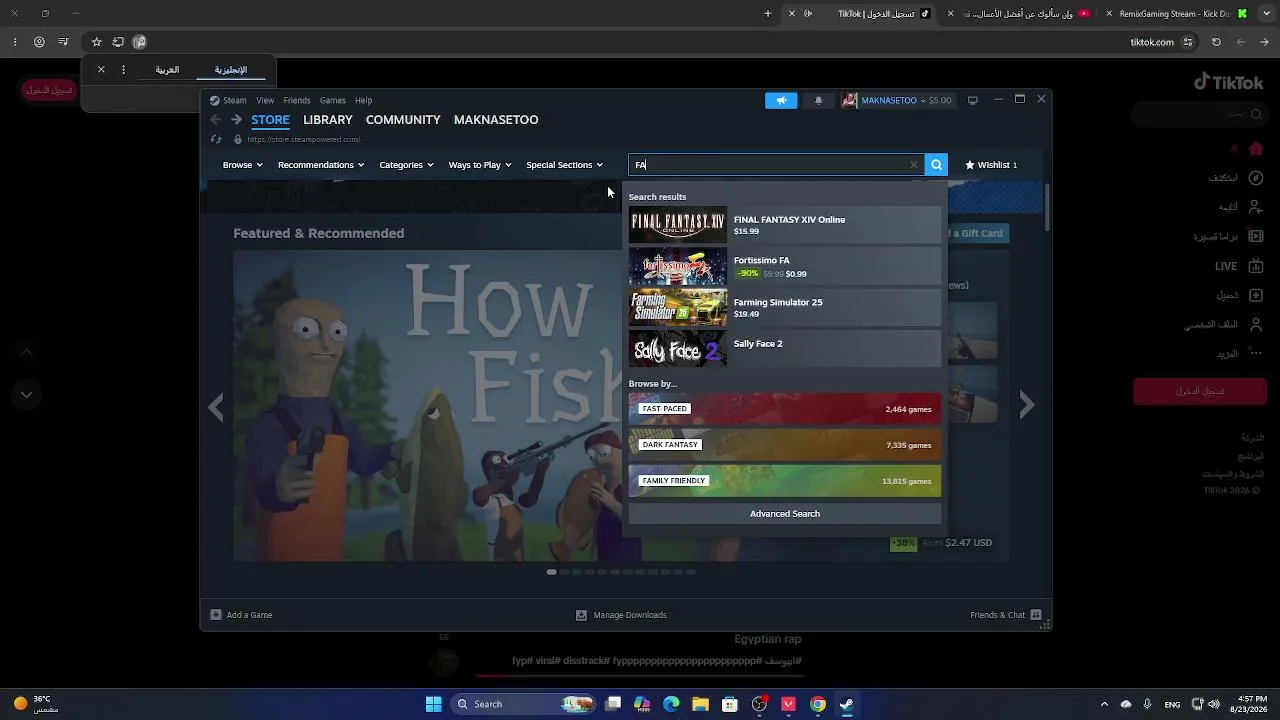Open TikTok profile person icon

tap(1256, 325)
